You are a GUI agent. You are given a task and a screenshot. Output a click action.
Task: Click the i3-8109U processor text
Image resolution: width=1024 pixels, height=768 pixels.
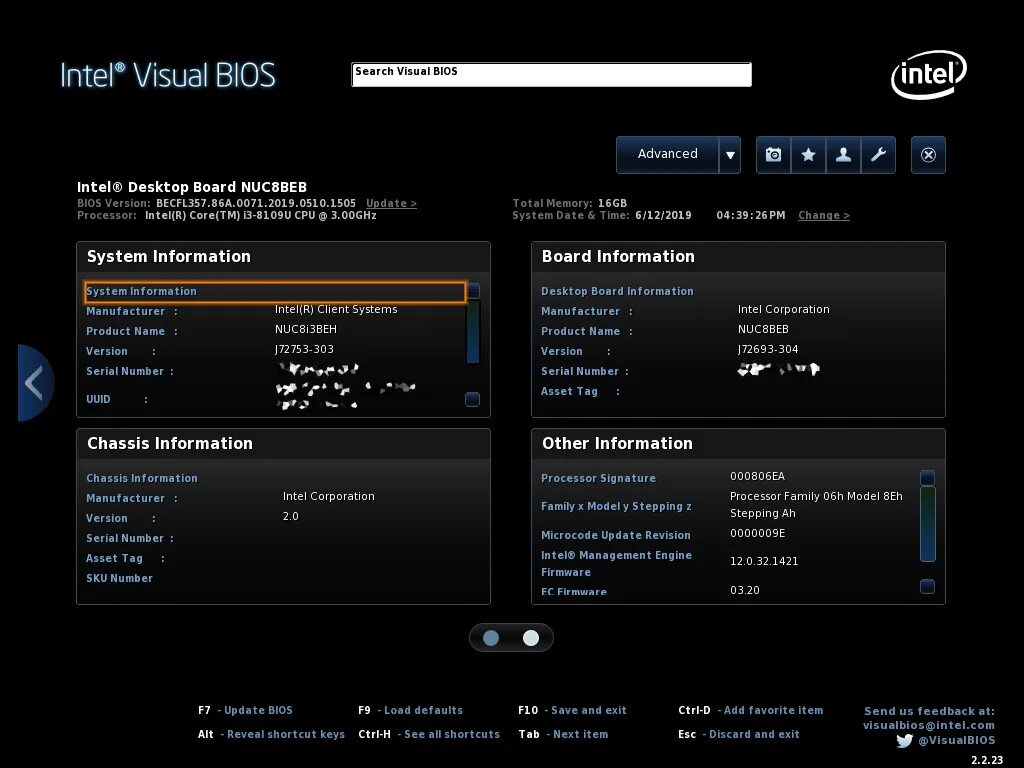[261, 216]
